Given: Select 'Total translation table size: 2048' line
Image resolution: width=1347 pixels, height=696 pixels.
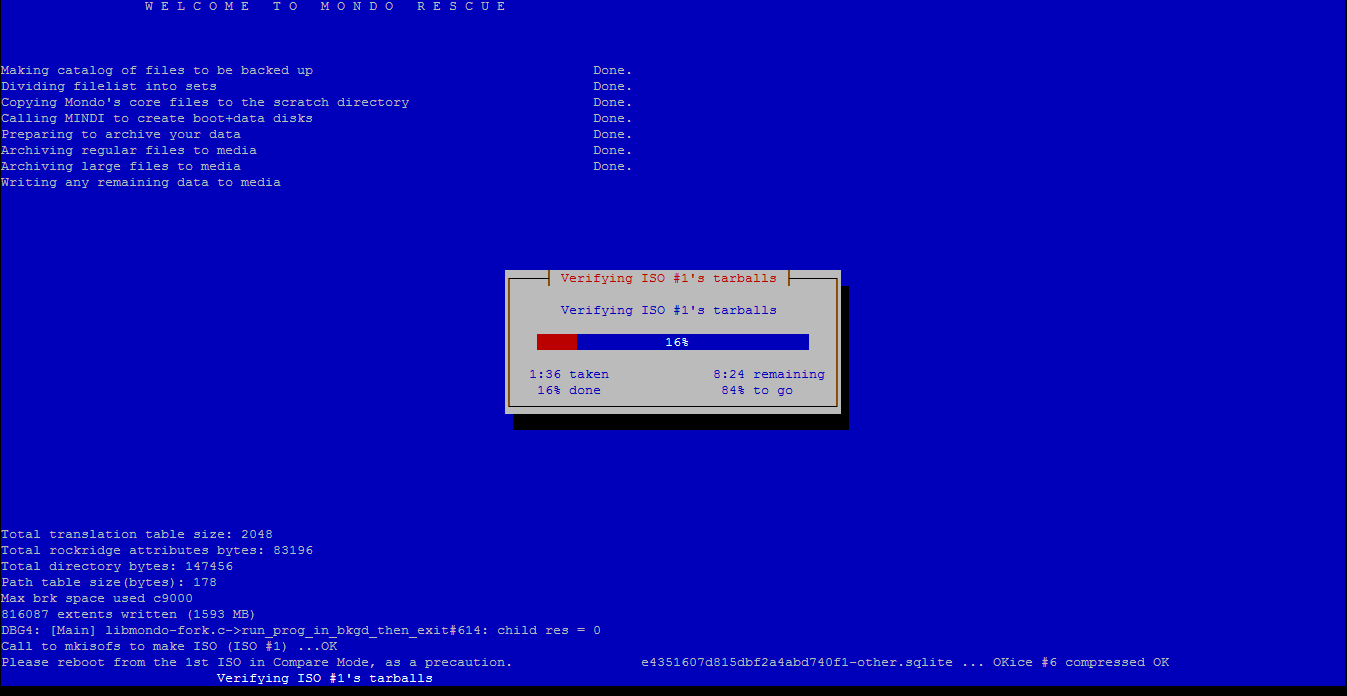Looking at the screenshot, I should (x=137, y=534).
